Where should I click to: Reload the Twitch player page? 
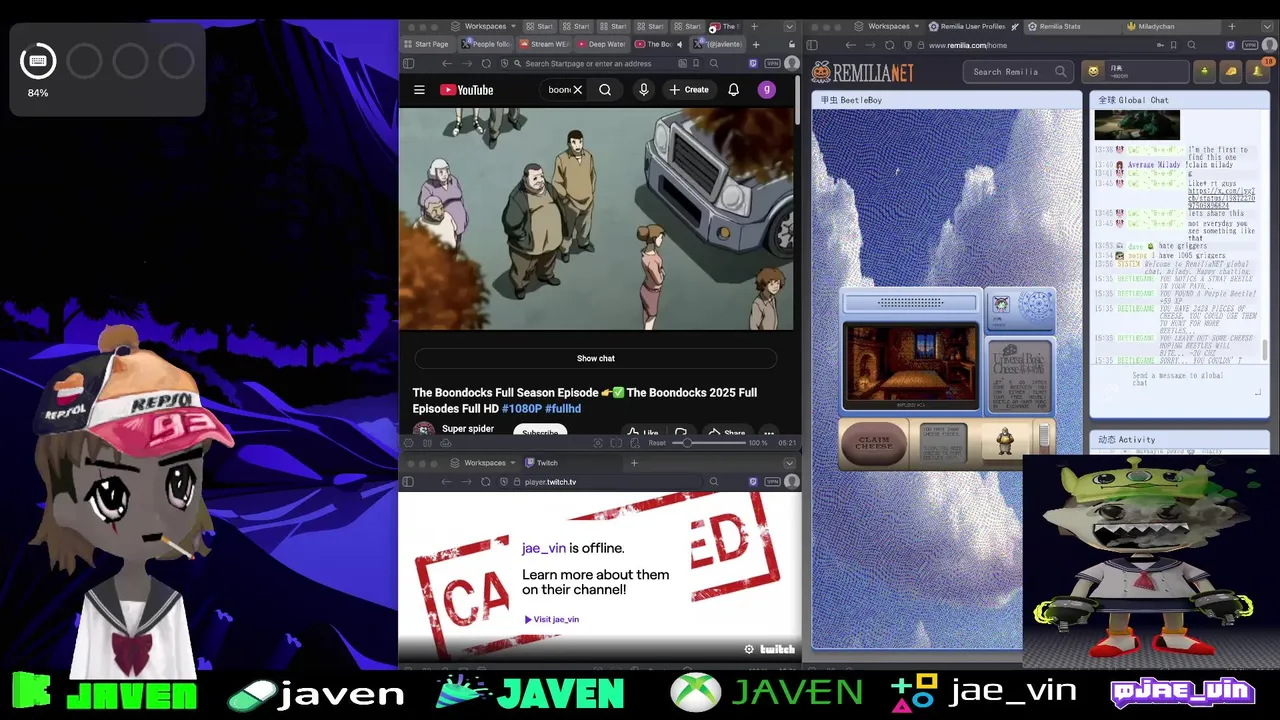485,482
